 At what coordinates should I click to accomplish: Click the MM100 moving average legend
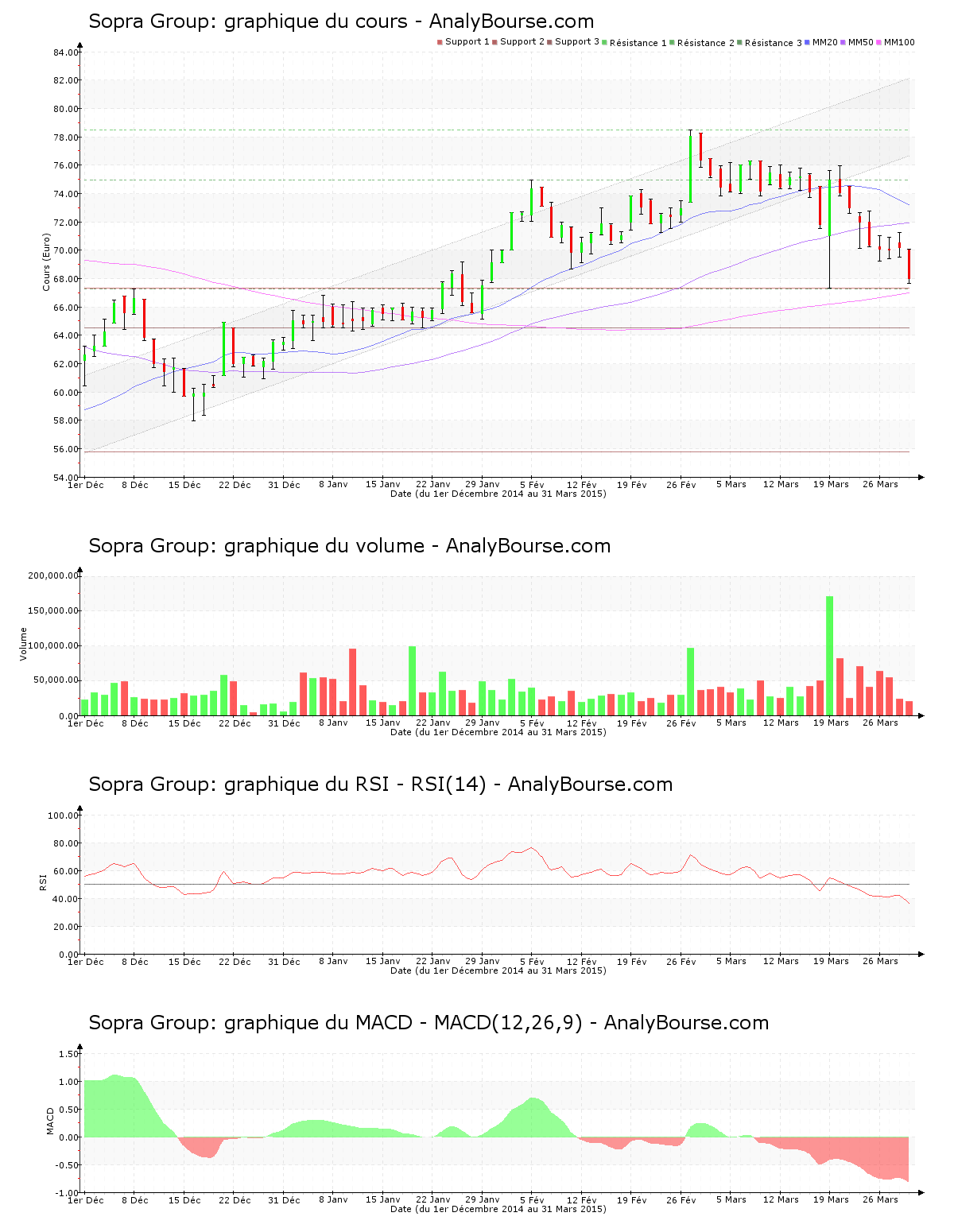(x=895, y=42)
